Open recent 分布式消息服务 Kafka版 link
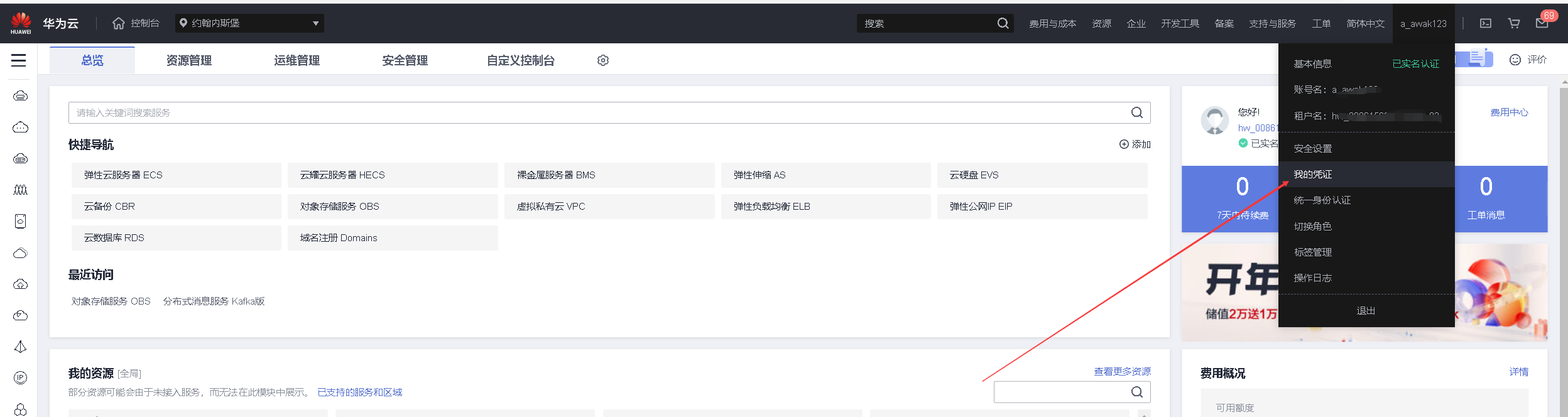This screenshot has height=417, width=1568. [214, 301]
